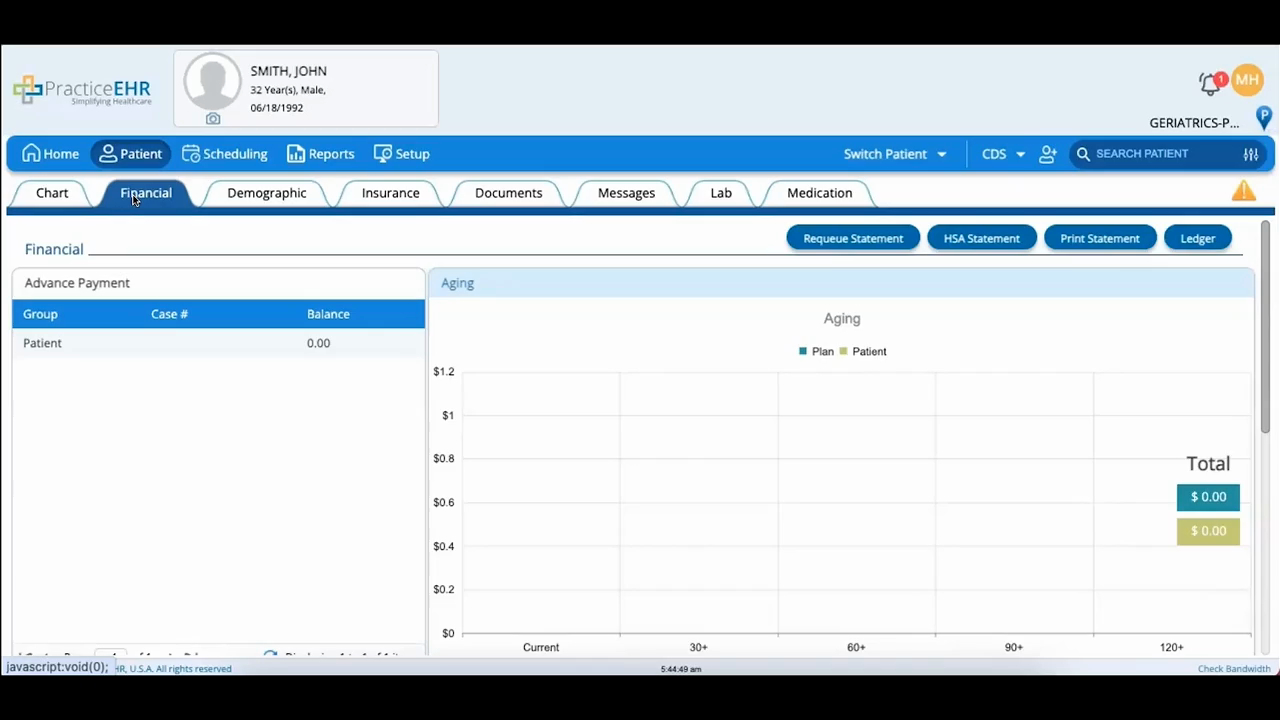Click the Case # column header
Image resolution: width=1280 pixels, height=720 pixels.
(169, 314)
